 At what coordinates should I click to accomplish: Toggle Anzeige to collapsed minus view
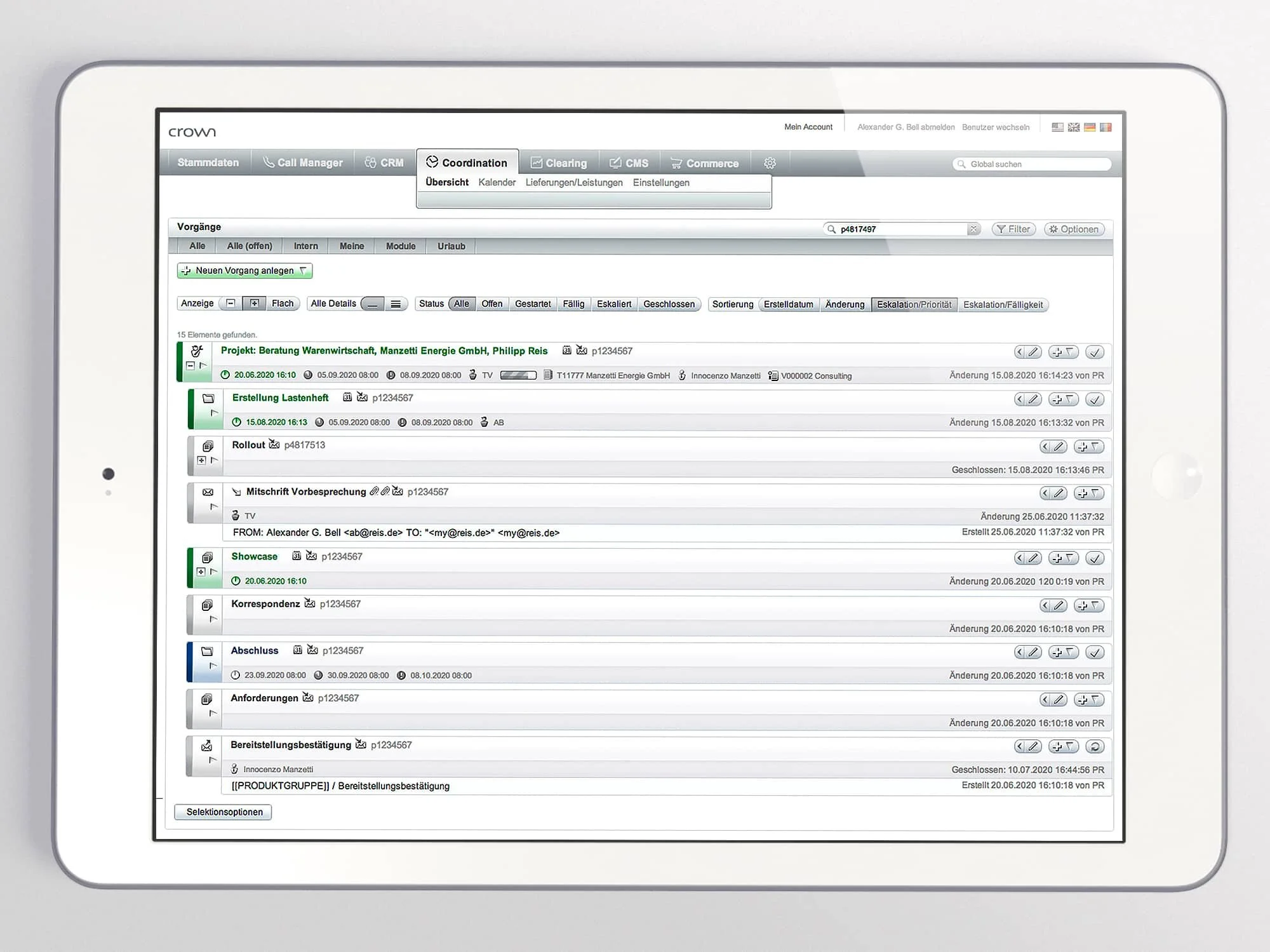[x=231, y=304]
